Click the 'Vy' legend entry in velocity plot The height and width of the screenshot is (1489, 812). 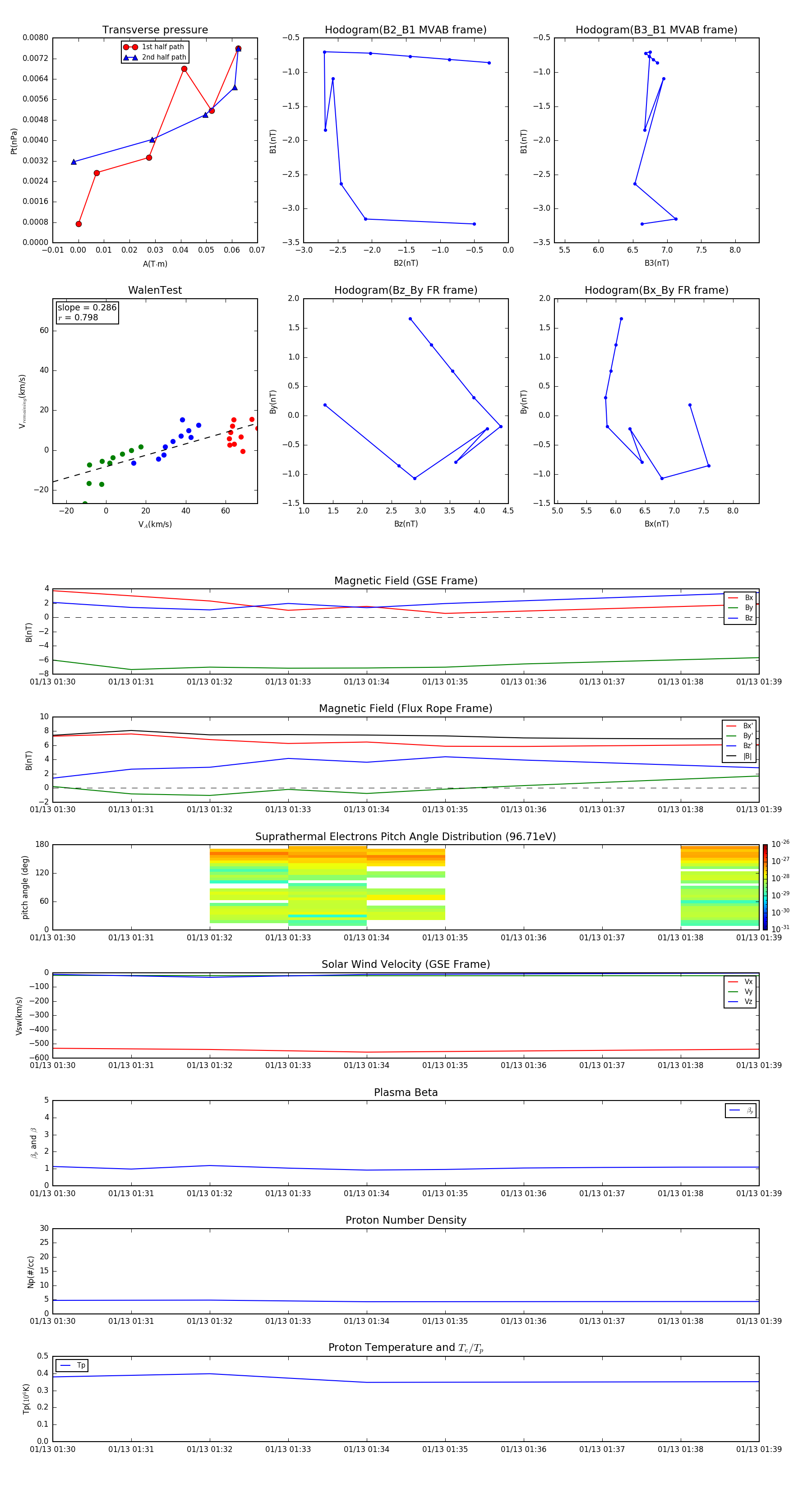coord(740,992)
